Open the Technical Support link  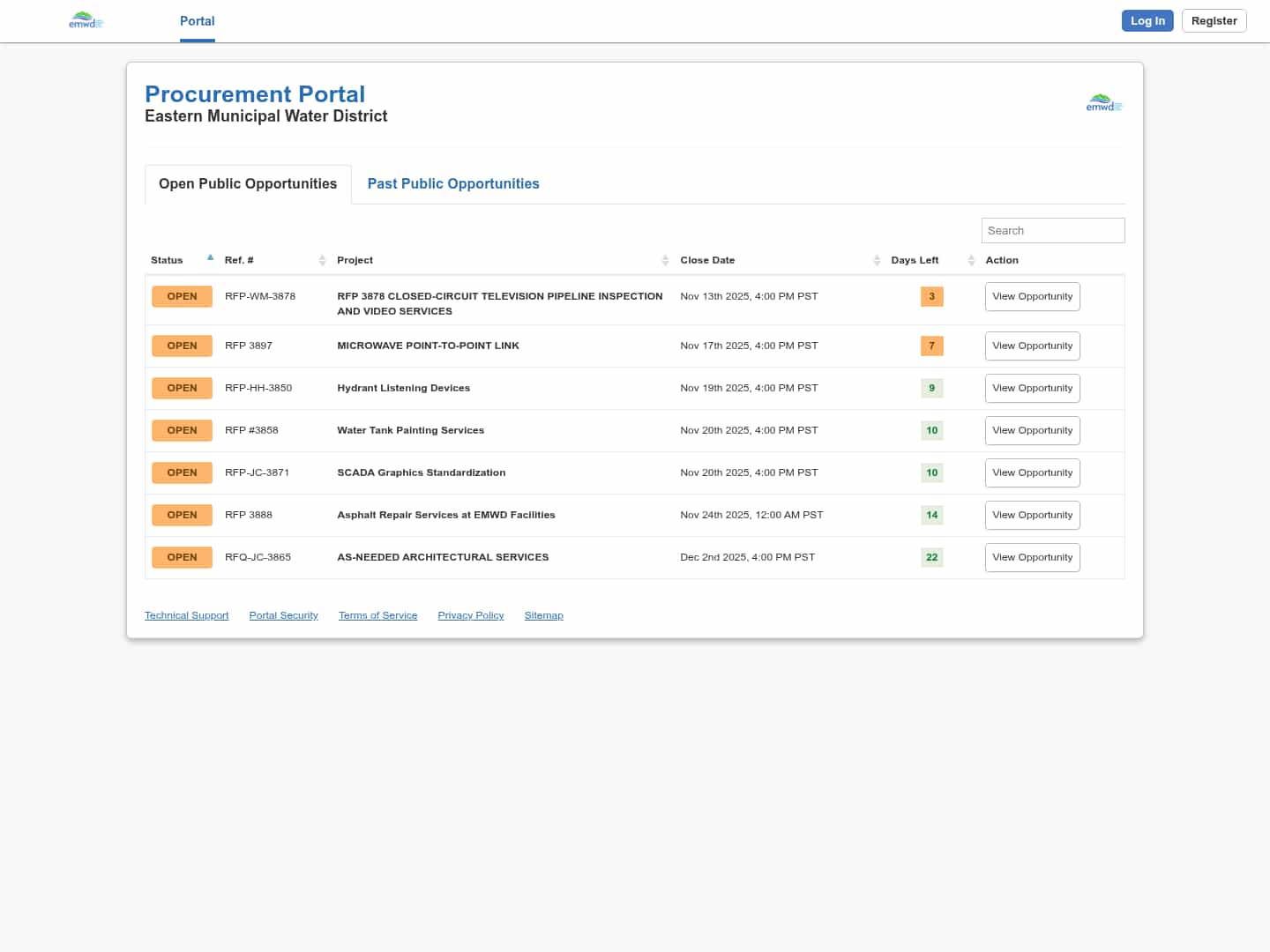(x=186, y=615)
